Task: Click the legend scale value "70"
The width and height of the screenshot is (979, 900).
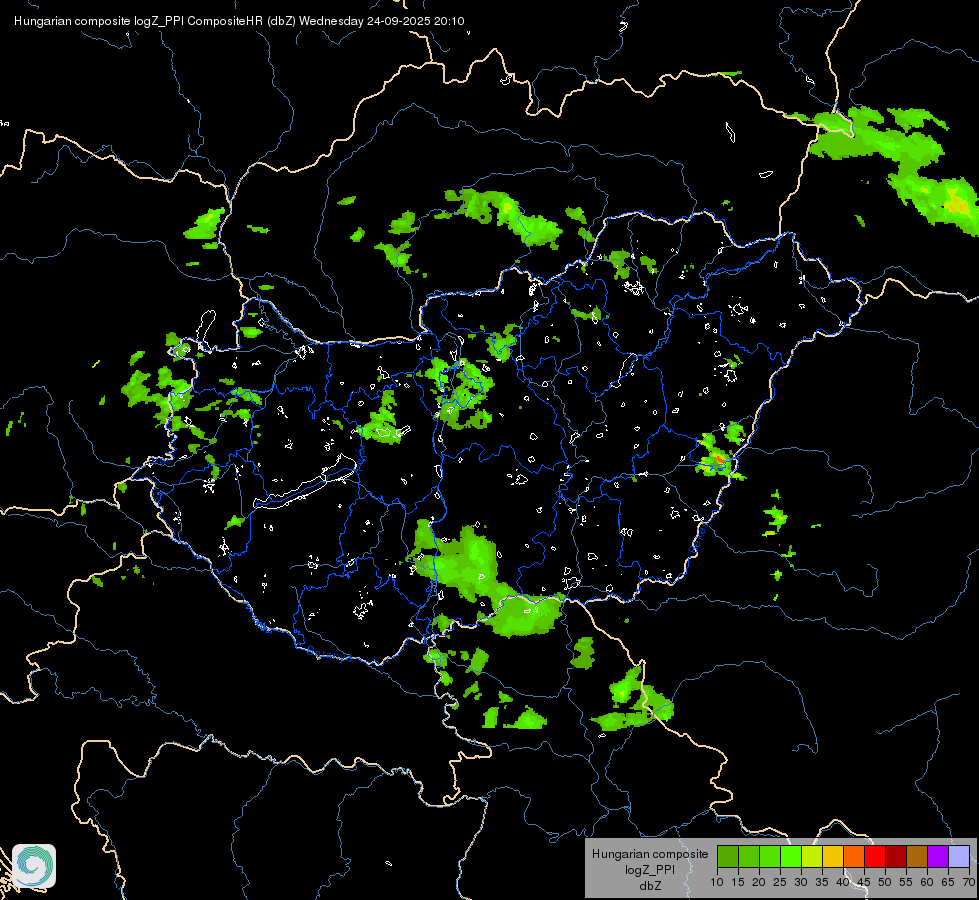Action: pyautogui.click(x=968, y=883)
